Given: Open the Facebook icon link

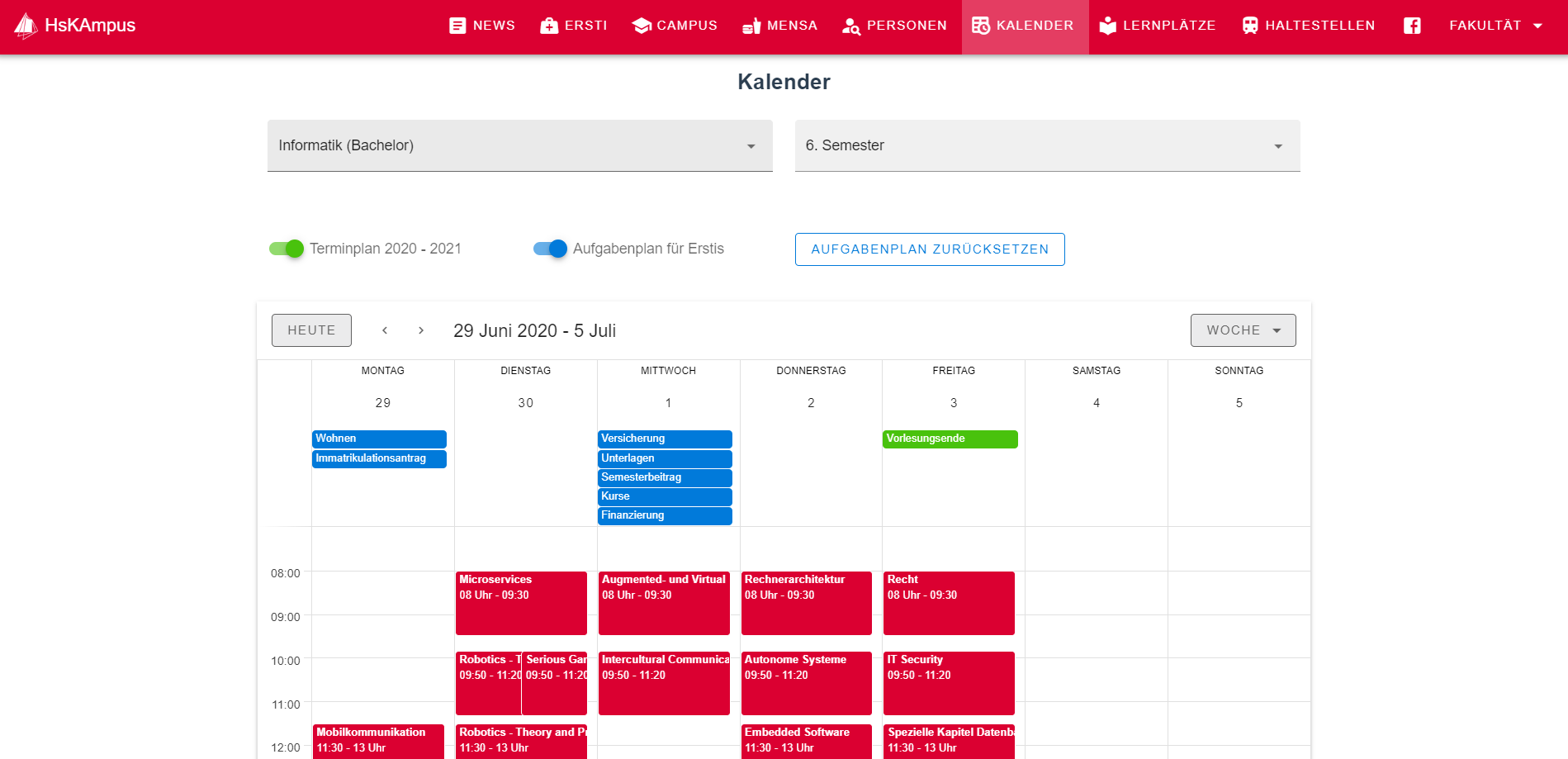Looking at the screenshot, I should [1412, 26].
